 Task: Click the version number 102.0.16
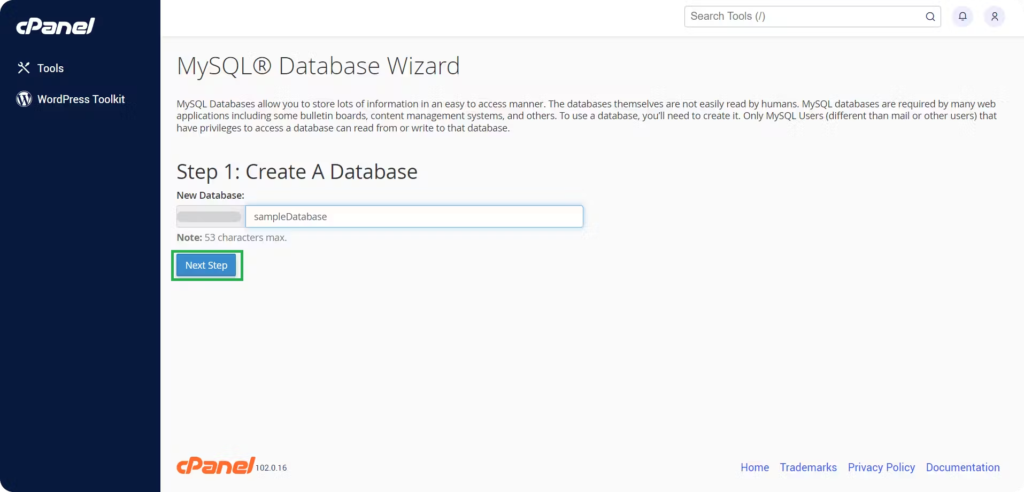271,468
